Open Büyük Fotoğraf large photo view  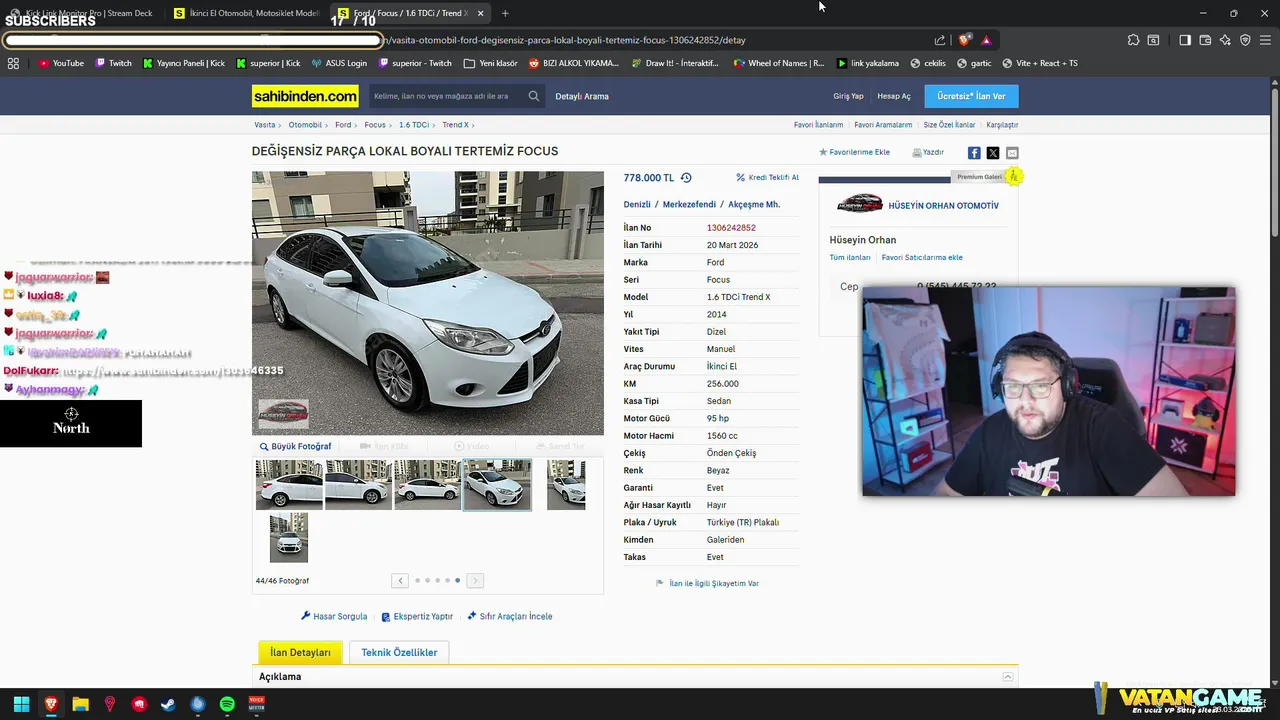pyautogui.click(x=295, y=446)
